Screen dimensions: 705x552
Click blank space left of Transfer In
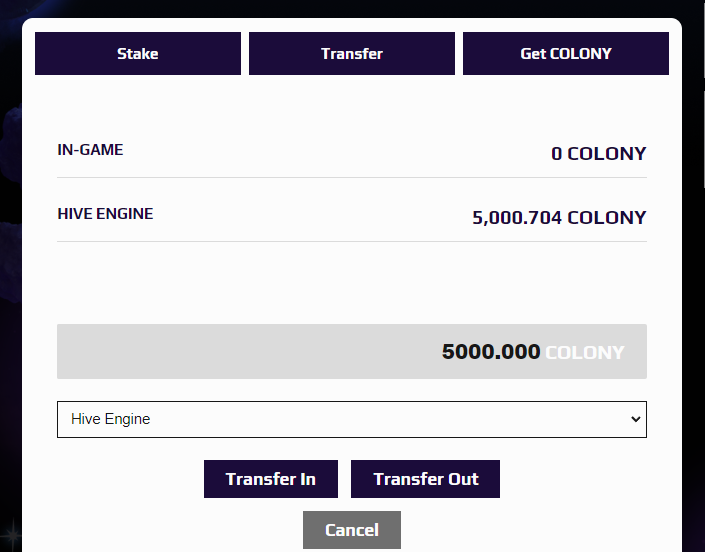pyautogui.click(x=120, y=479)
